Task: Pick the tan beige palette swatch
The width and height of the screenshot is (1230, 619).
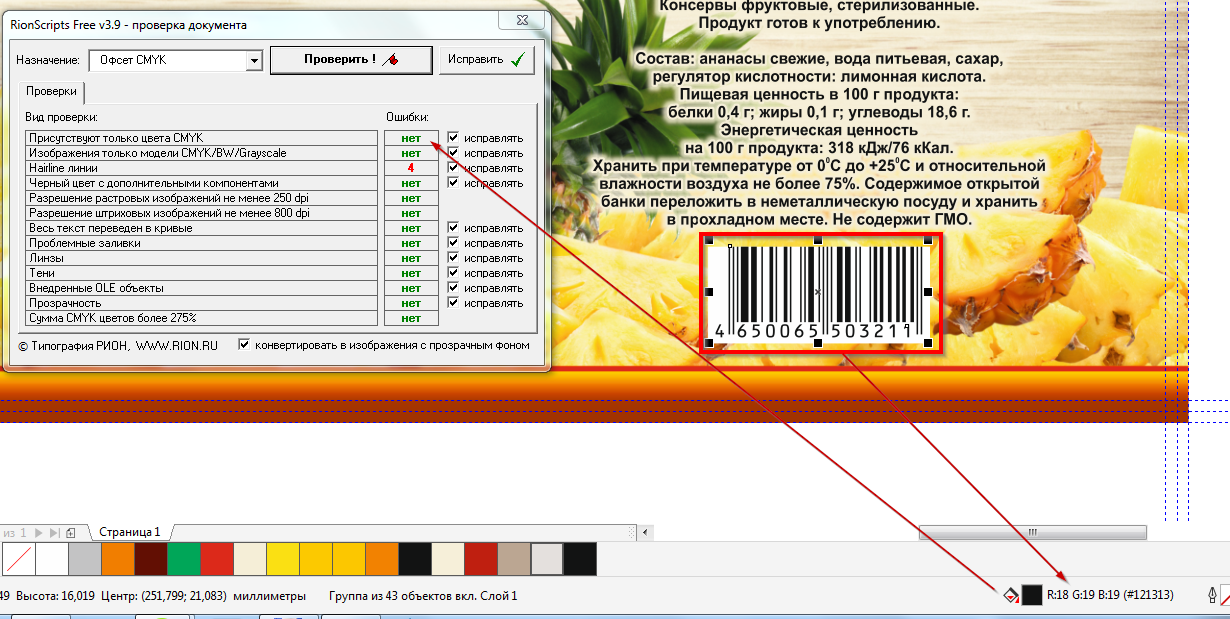Action: click(x=514, y=559)
